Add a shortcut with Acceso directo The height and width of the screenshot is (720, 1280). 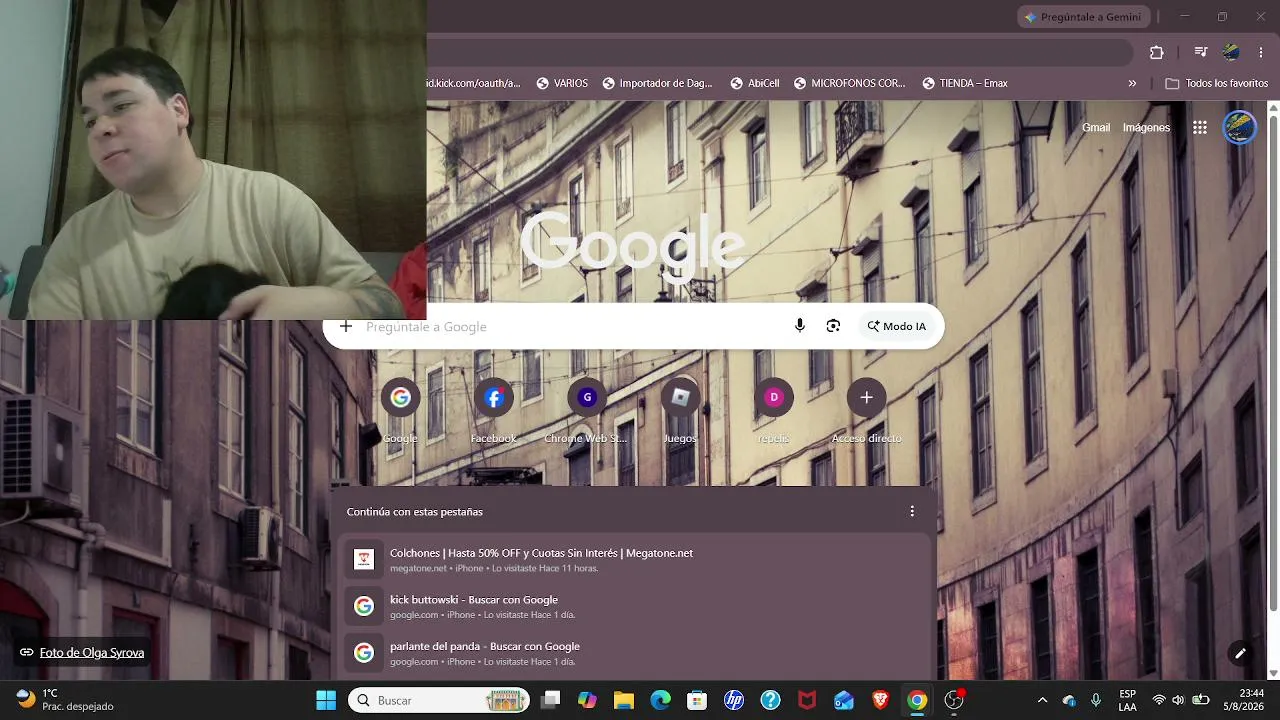click(866, 410)
